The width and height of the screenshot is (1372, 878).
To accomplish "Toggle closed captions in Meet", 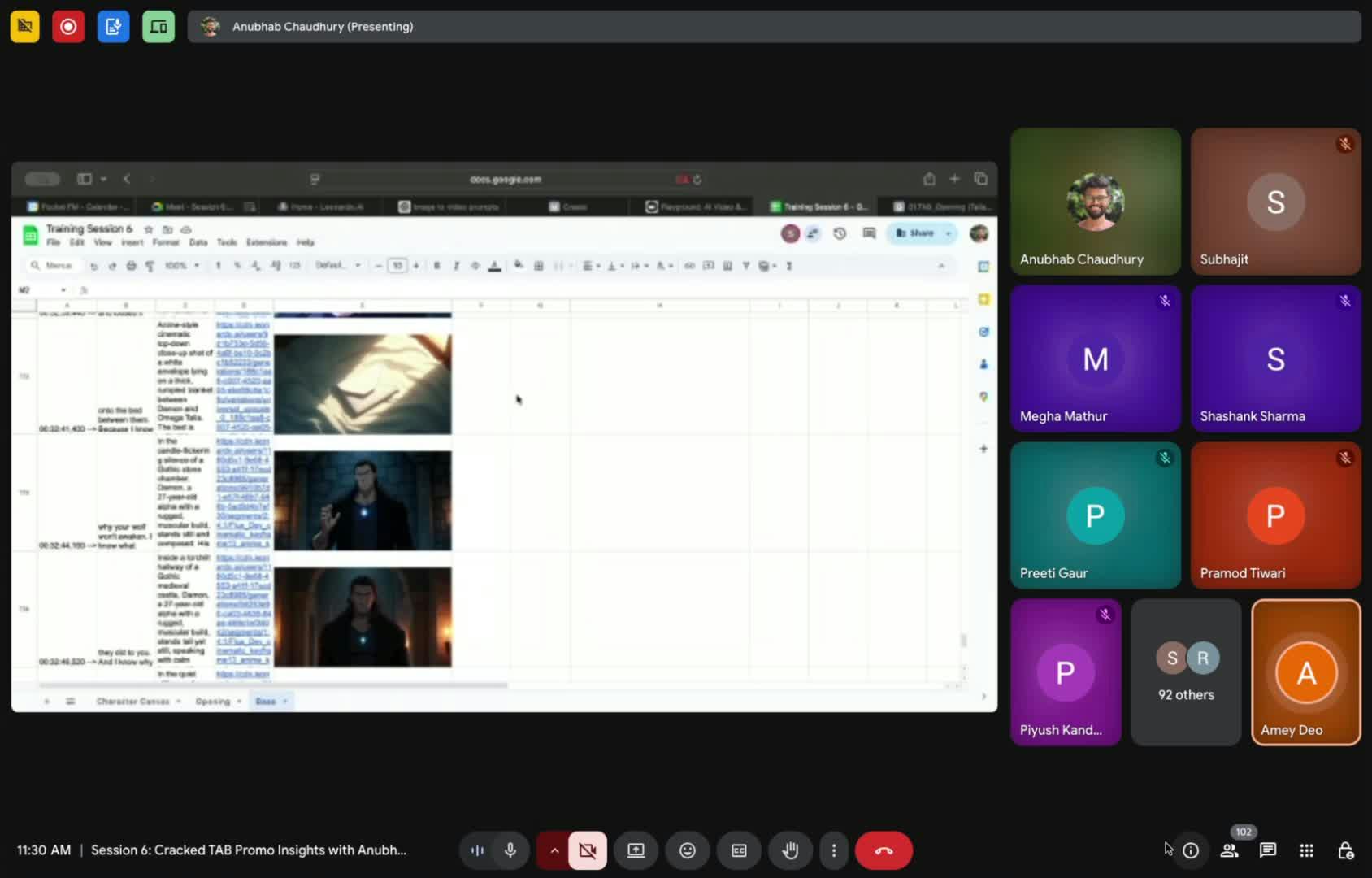I will [739, 850].
